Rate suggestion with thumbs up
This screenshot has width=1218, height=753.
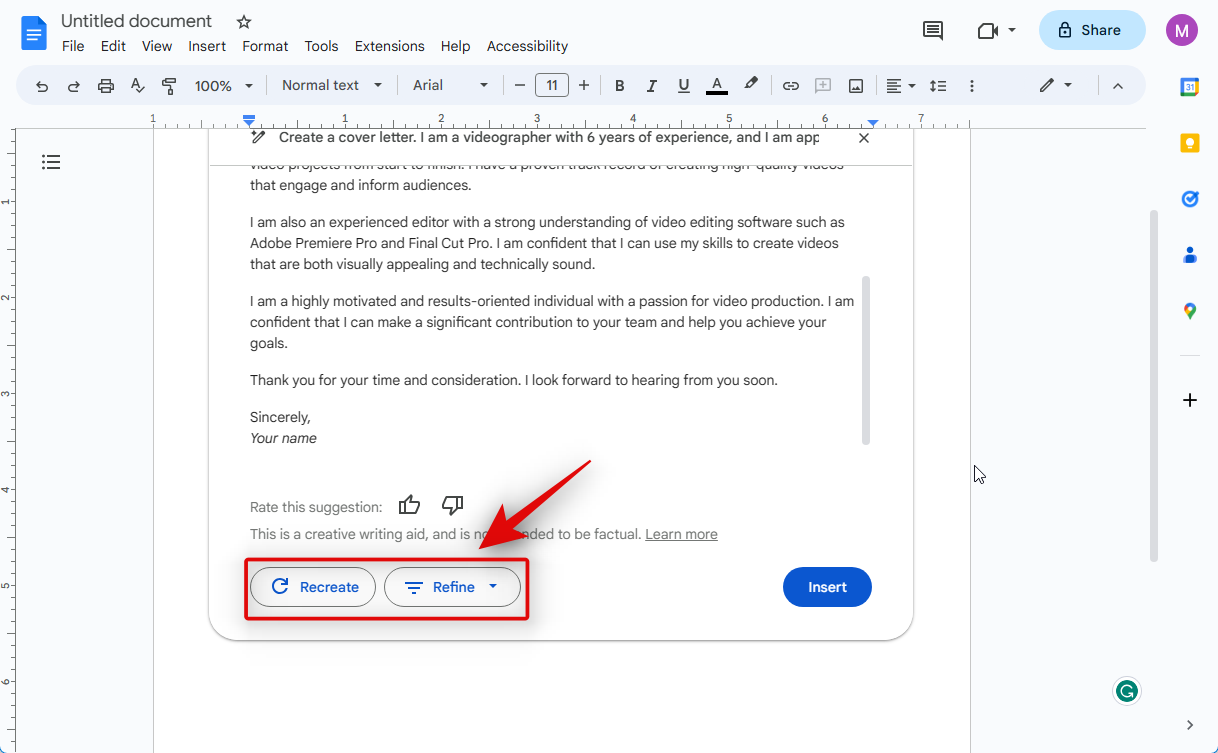pyautogui.click(x=409, y=505)
